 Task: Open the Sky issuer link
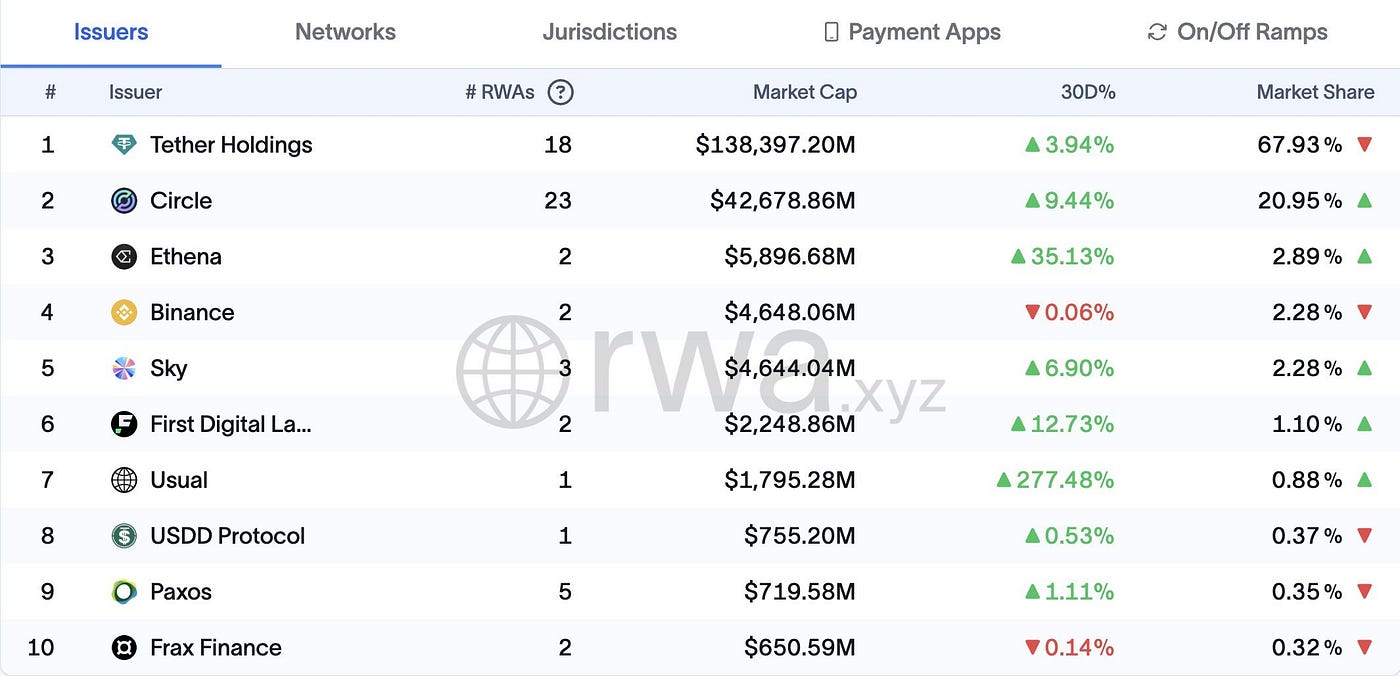coord(169,369)
